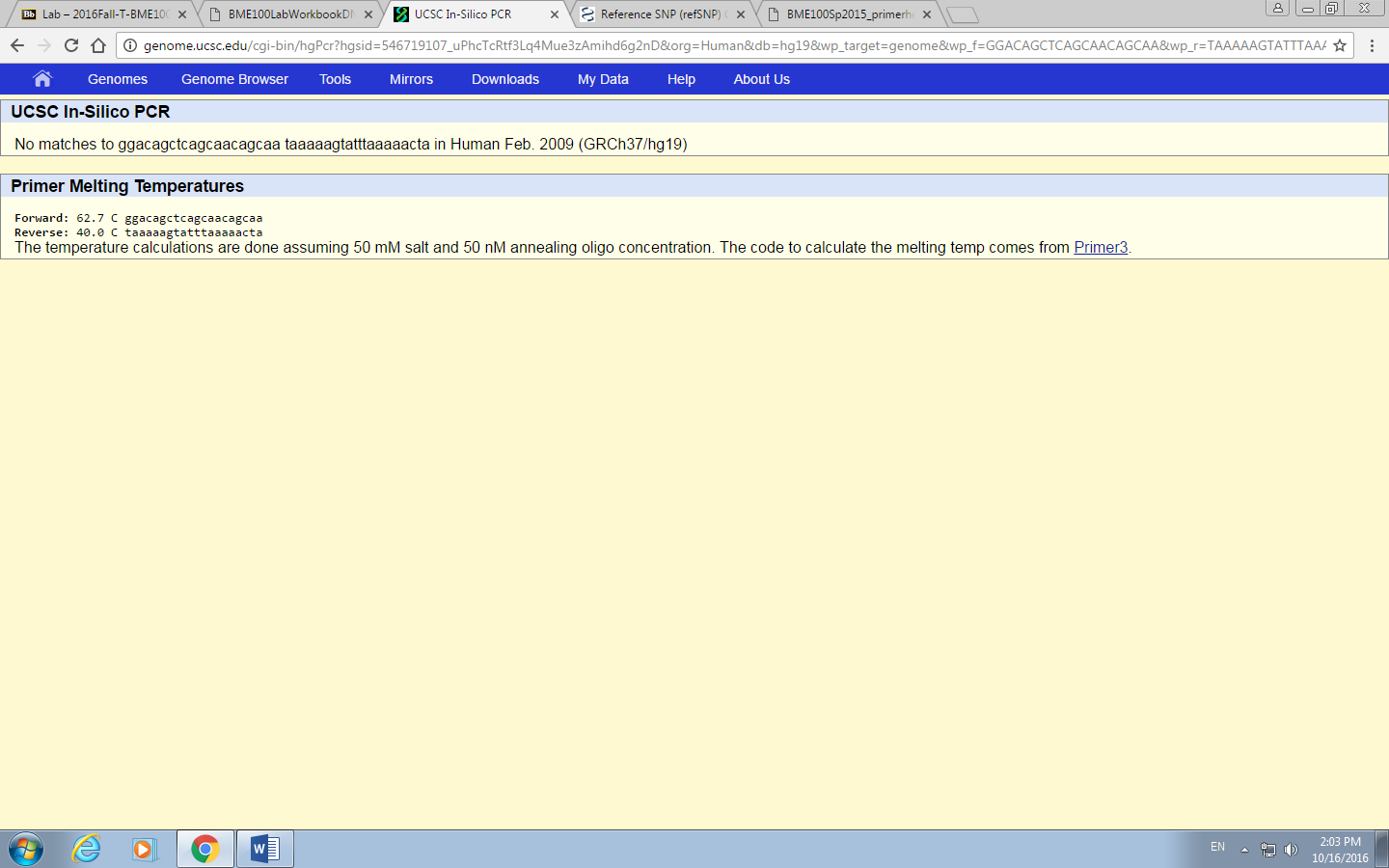Show hidden system tray icons
This screenshot has width=1389, height=868.
[x=1244, y=850]
